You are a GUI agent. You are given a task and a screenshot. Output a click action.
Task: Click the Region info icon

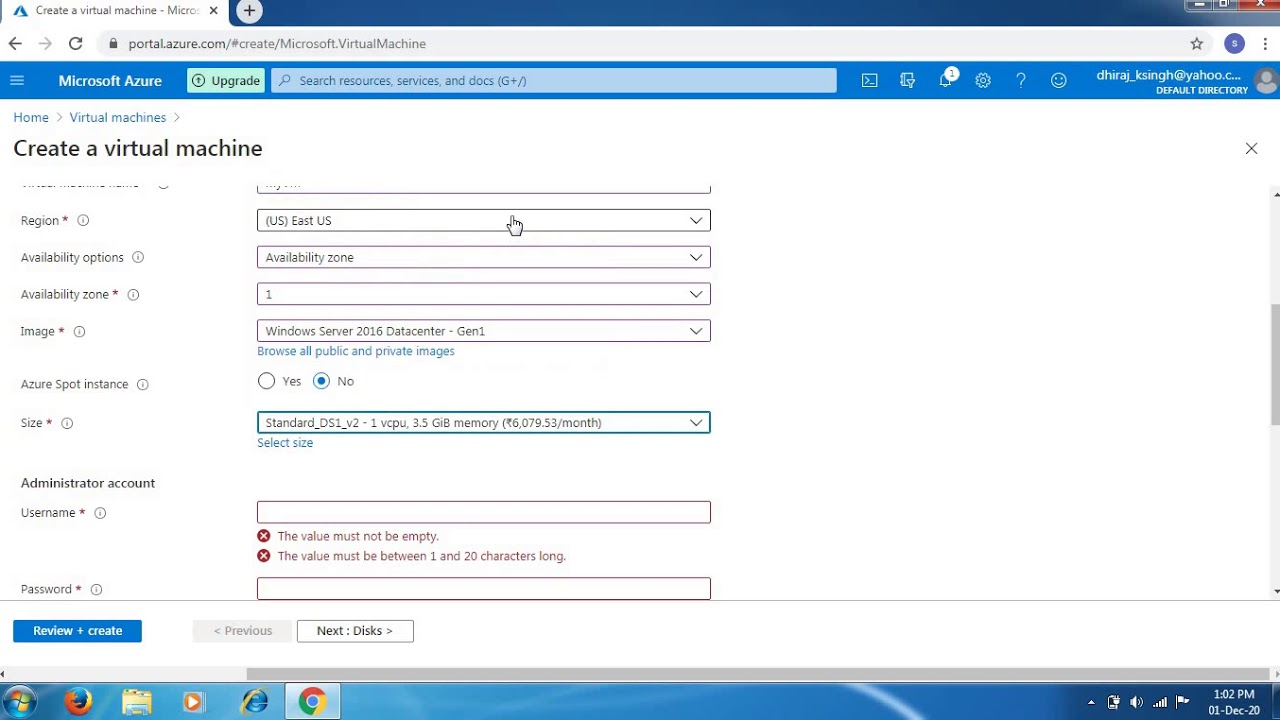point(83,221)
